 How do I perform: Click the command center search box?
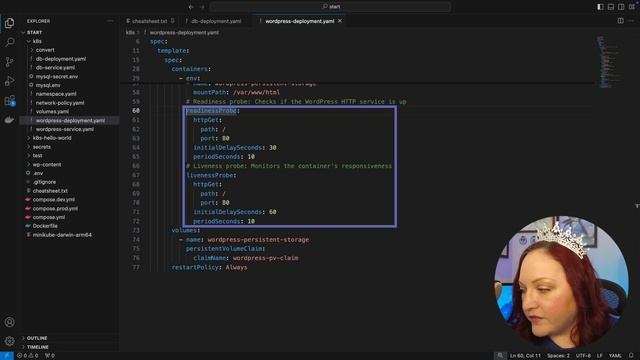(x=330, y=7)
